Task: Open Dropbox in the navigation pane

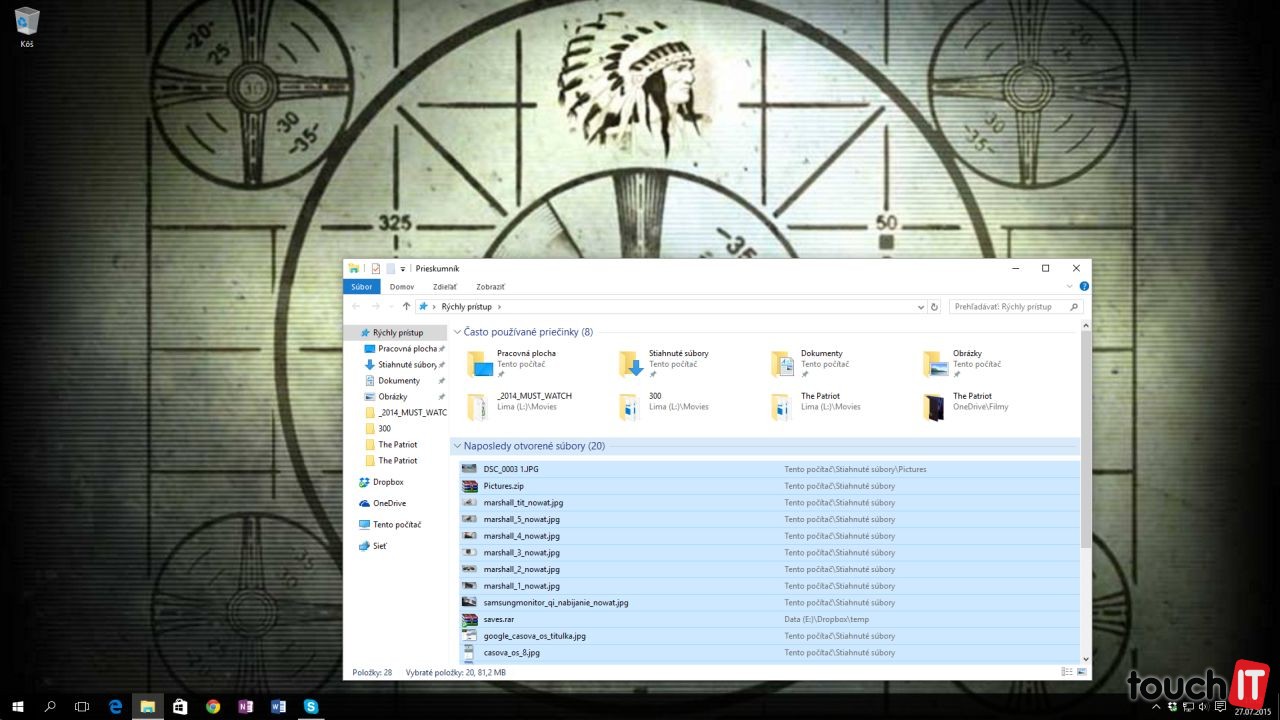Action: [388, 482]
